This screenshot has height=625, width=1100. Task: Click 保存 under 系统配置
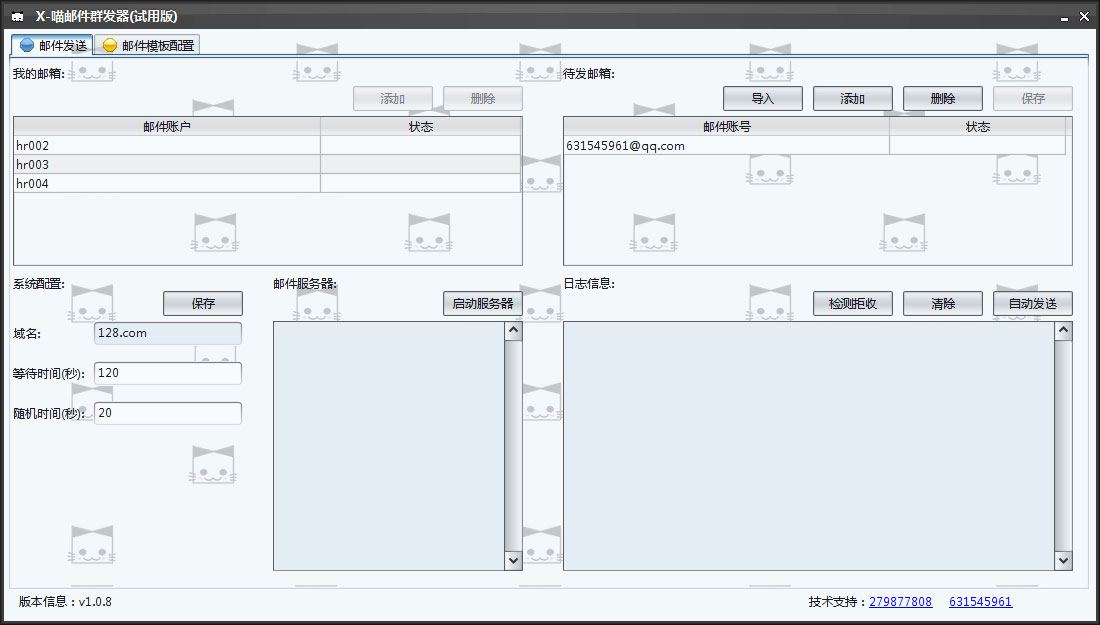[x=202, y=303]
